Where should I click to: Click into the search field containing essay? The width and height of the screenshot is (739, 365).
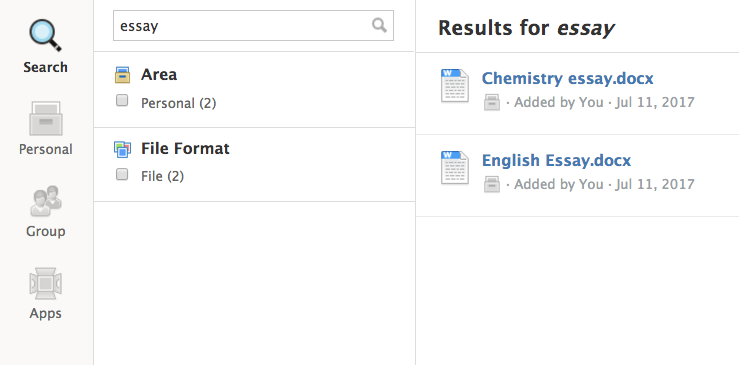point(253,25)
